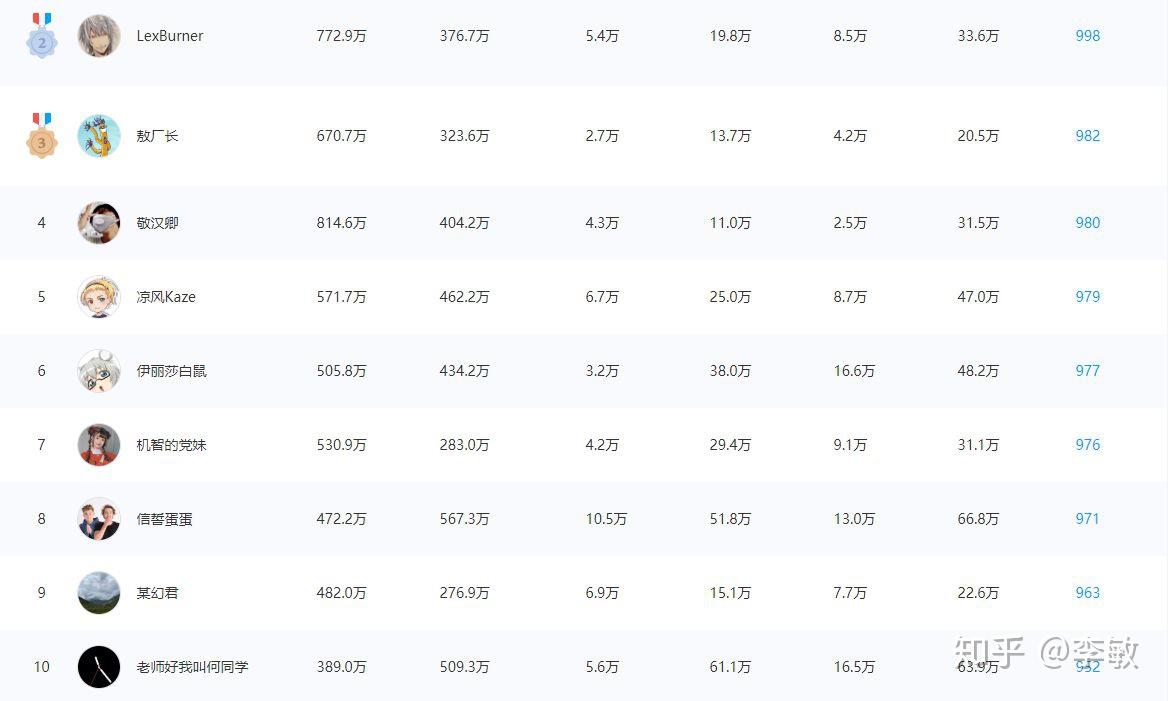Open the 971 score for 信誓蛋蛋
The height and width of the screenshot is (701, 1168).
[1087, 519]
